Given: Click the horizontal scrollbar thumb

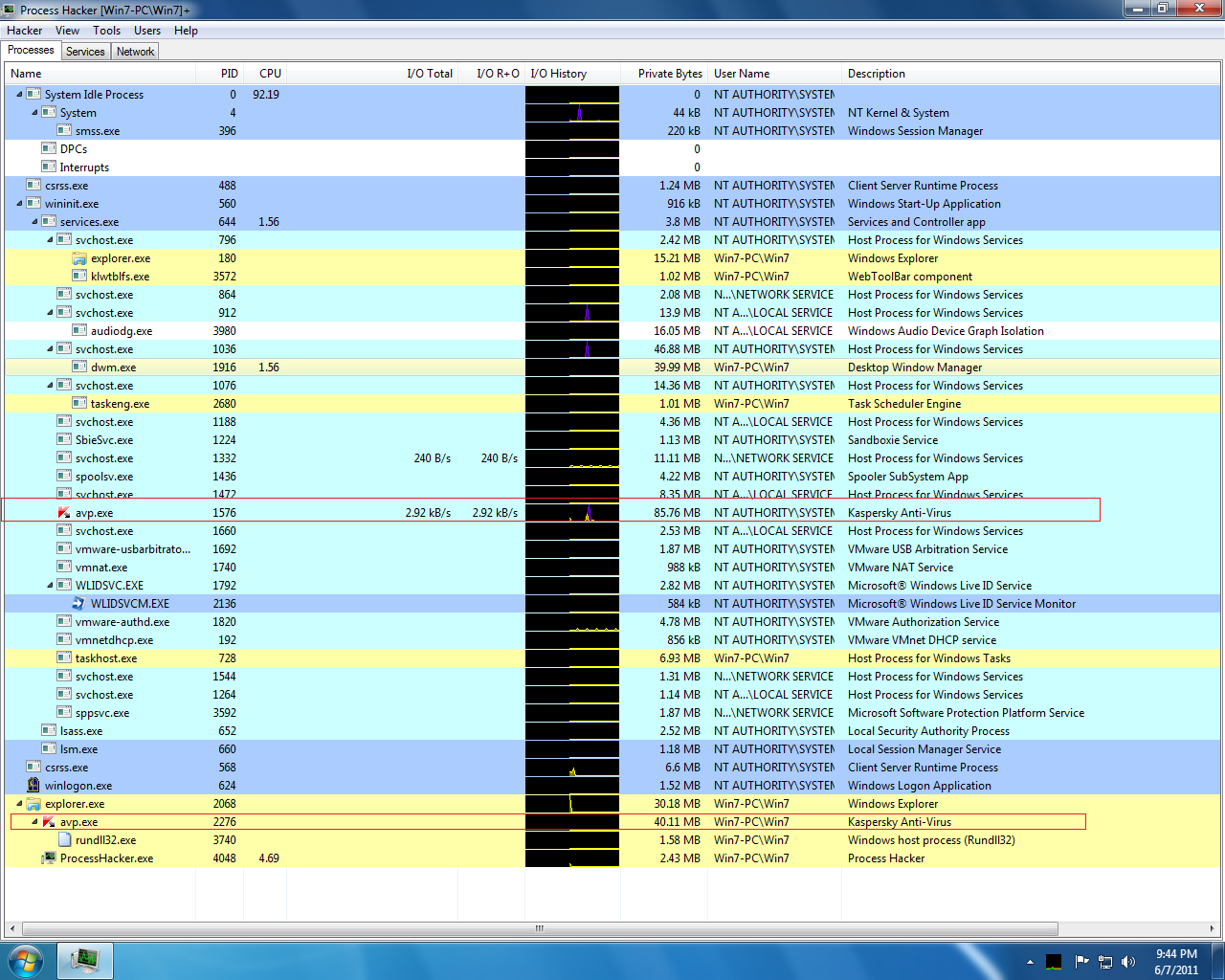Looking at the screenshot, I should 540,928.
